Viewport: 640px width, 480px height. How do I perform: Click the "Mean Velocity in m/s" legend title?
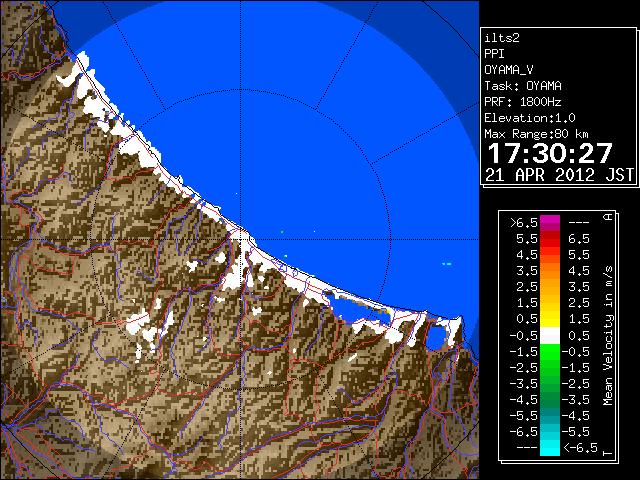tap(608, 336)
